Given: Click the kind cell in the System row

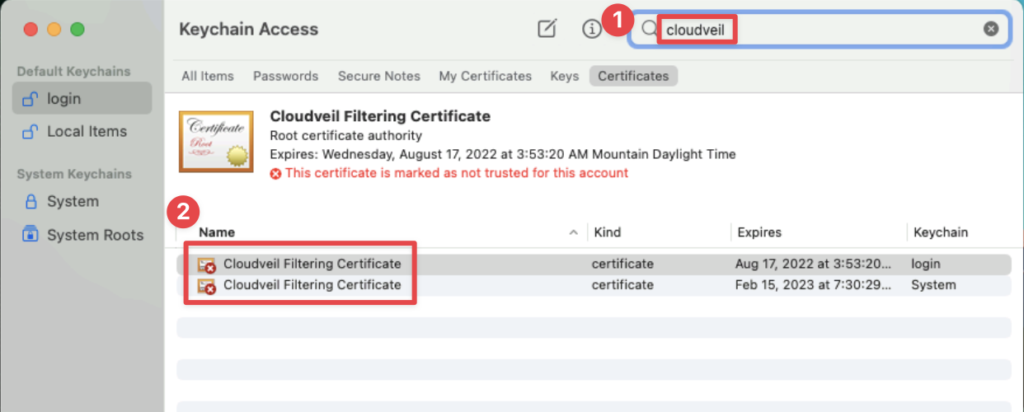Looking at the screenshot, I should [622, 285].
